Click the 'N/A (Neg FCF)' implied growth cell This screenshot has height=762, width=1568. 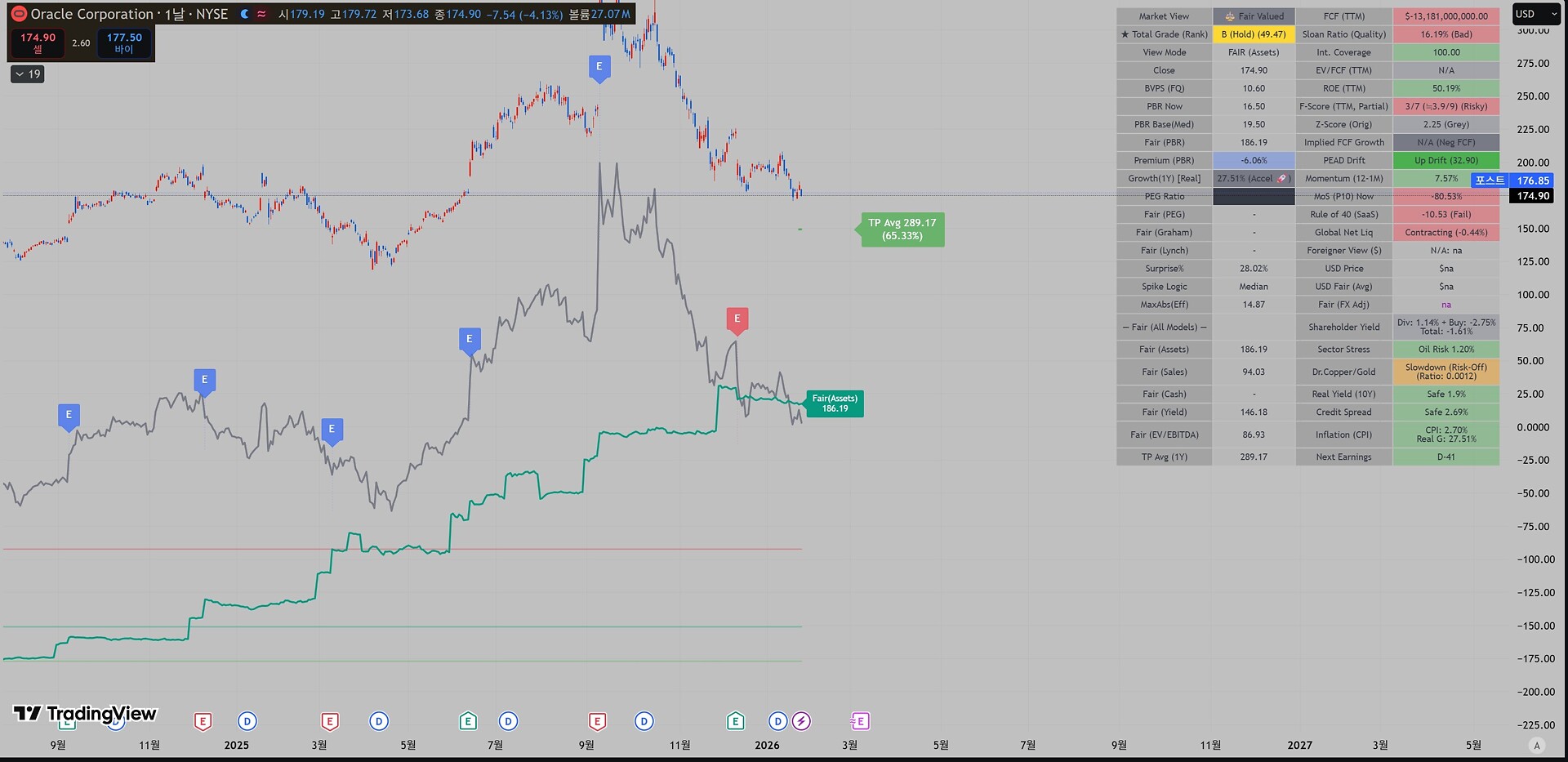pos(1446,142)
